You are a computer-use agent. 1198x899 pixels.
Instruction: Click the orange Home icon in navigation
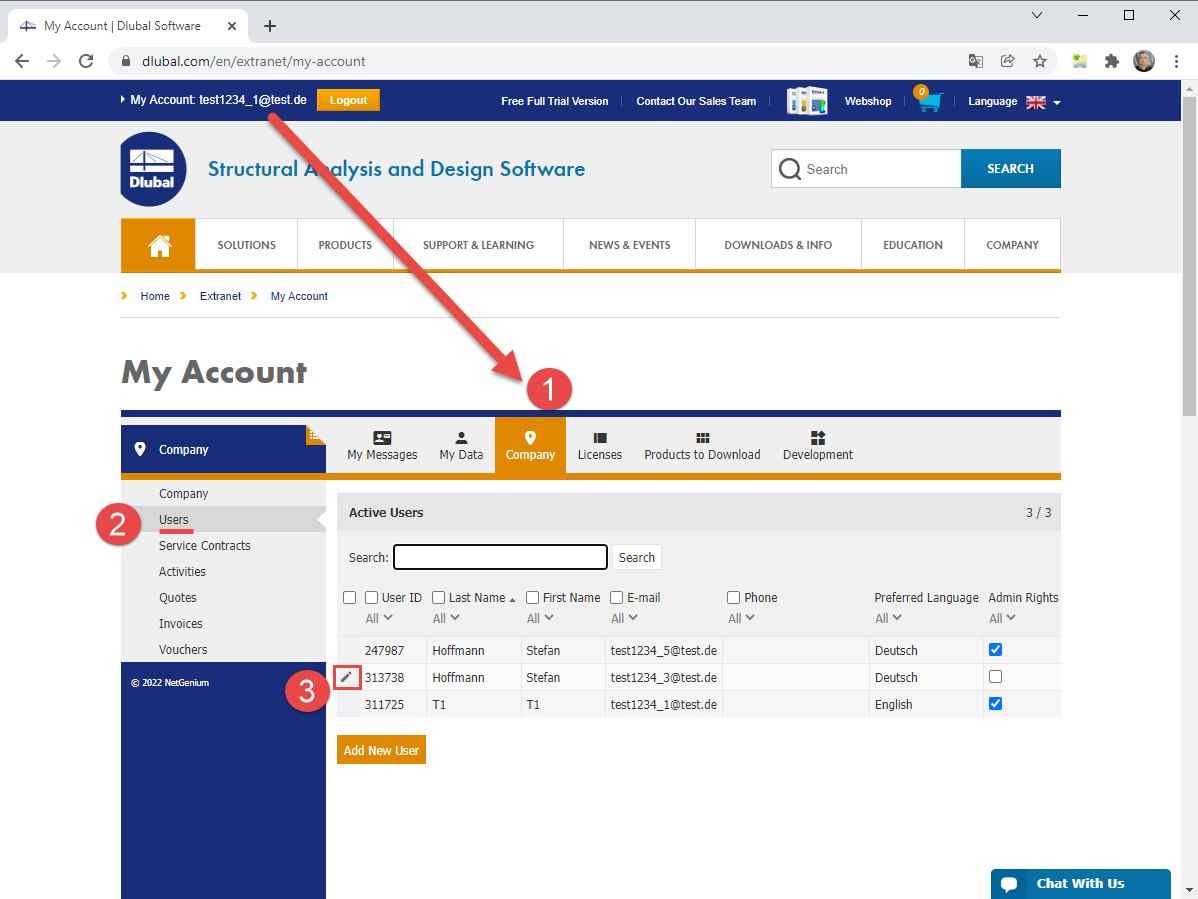(159, 245)
